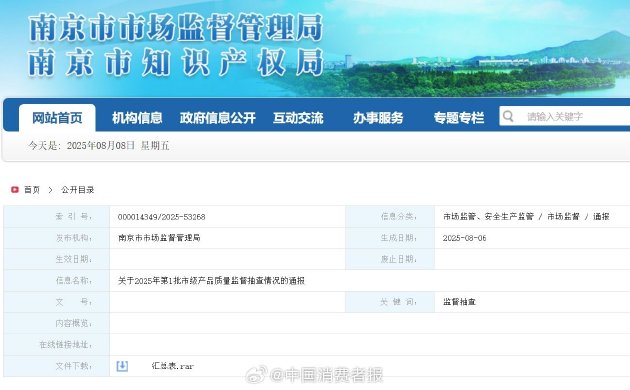630x390 pixels.
Task: Open the 网站首页 tab
Action: click(57, 118)
